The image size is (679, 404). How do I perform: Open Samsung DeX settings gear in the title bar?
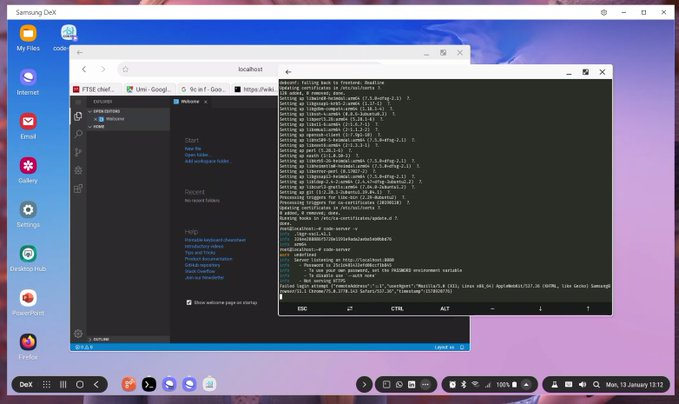[x=604, y=13]
